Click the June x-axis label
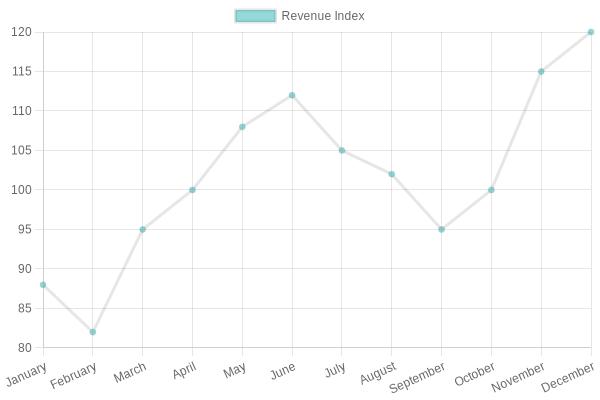600x400 pixels. click(x=283, y=371)
